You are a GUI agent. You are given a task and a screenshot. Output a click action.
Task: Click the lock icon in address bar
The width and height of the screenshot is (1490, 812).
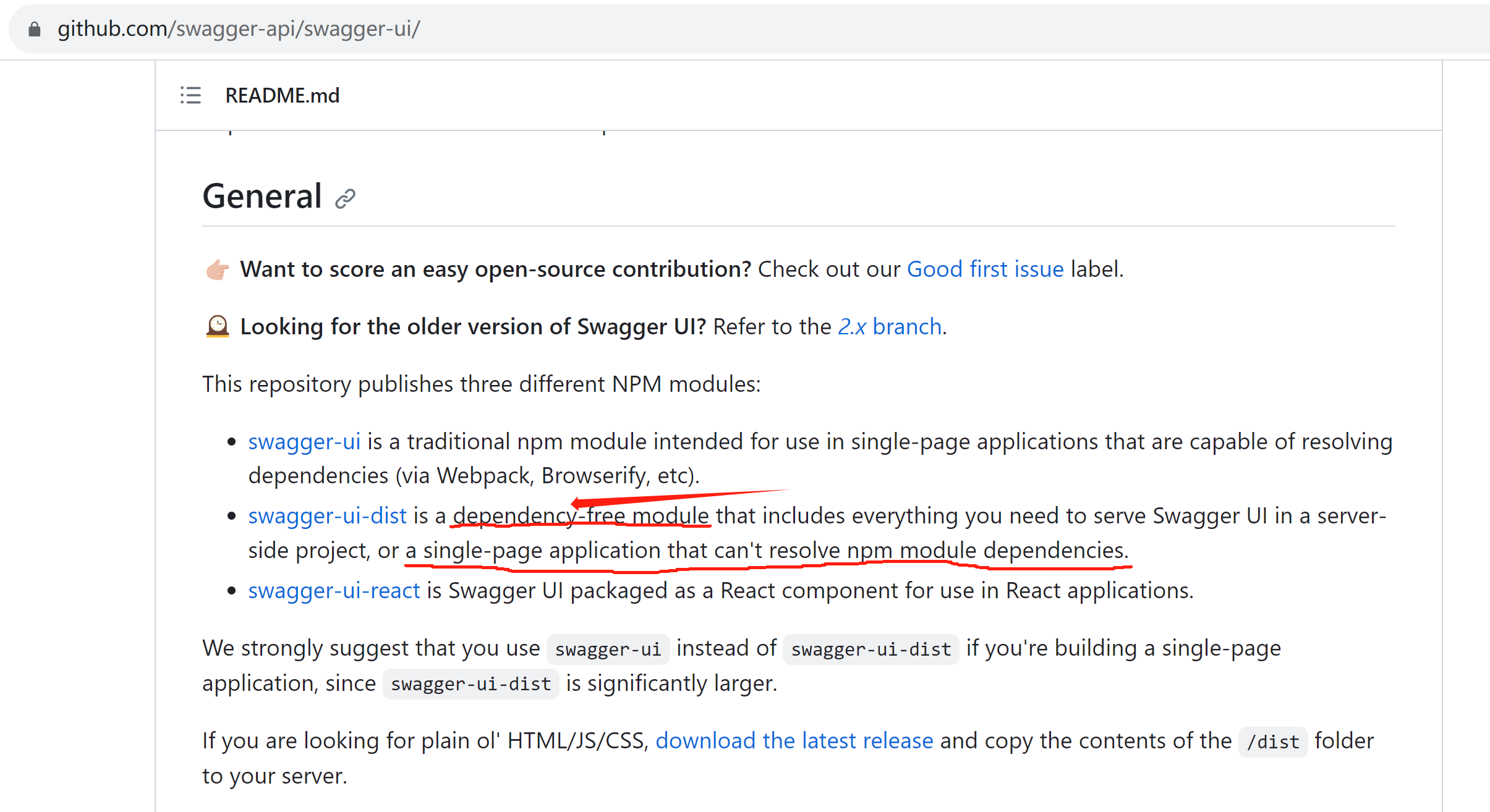point(35,29)
